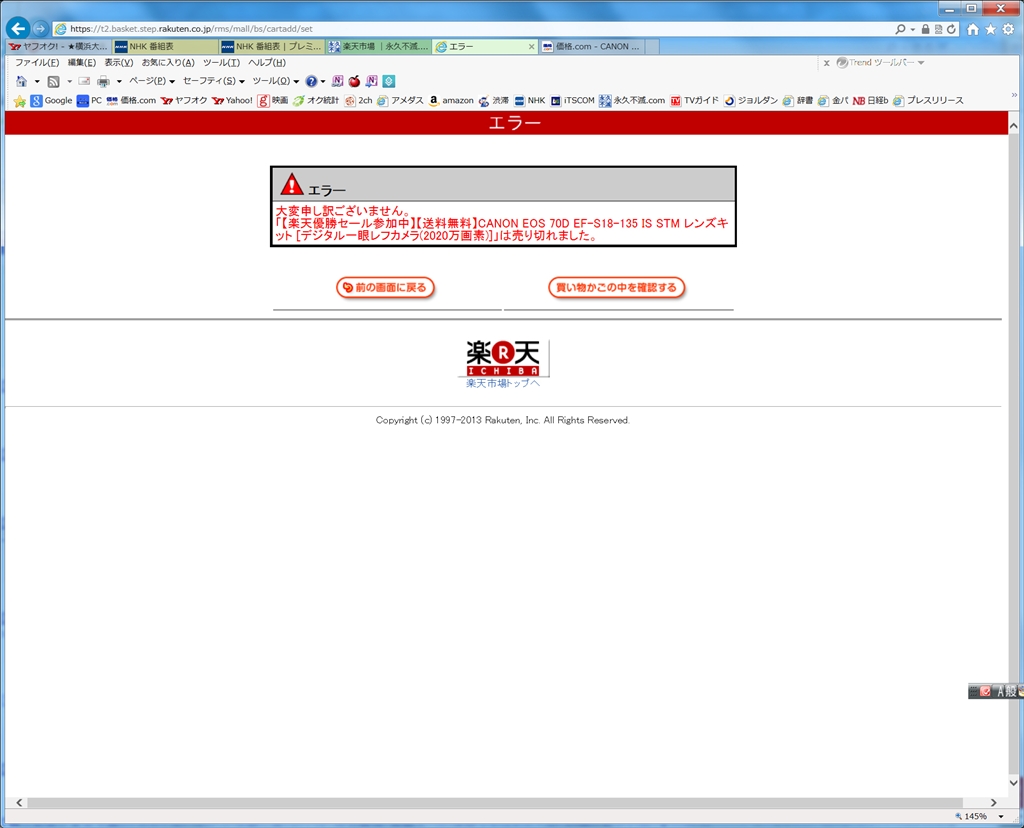Switch to the 楽天市場 | 永久不滅 tab
Image resolution: width=1024 pixels, height=828 pixels.
[x=379, y=46]
